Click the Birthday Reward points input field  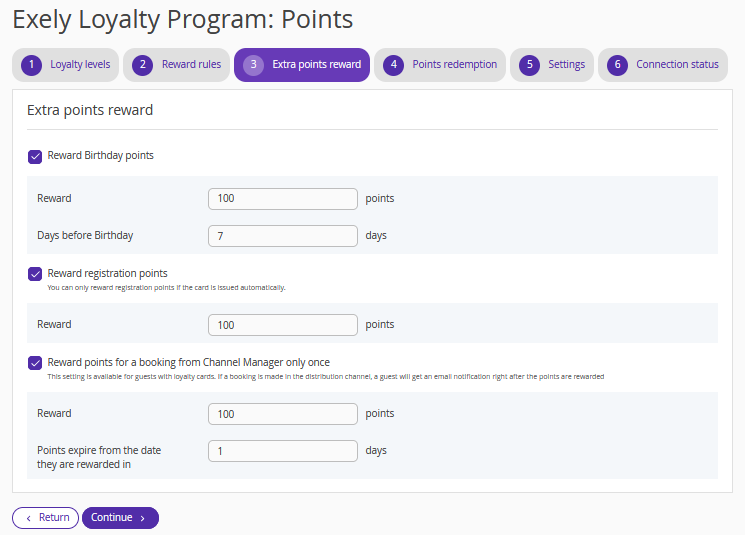(x=282, y=199)
